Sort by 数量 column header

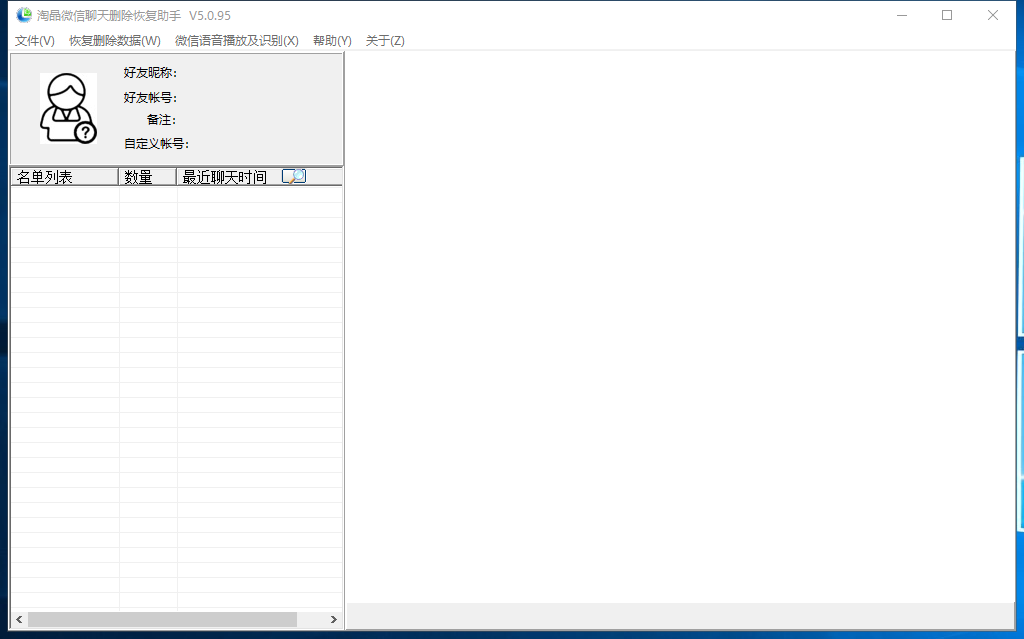coord(147,177)
